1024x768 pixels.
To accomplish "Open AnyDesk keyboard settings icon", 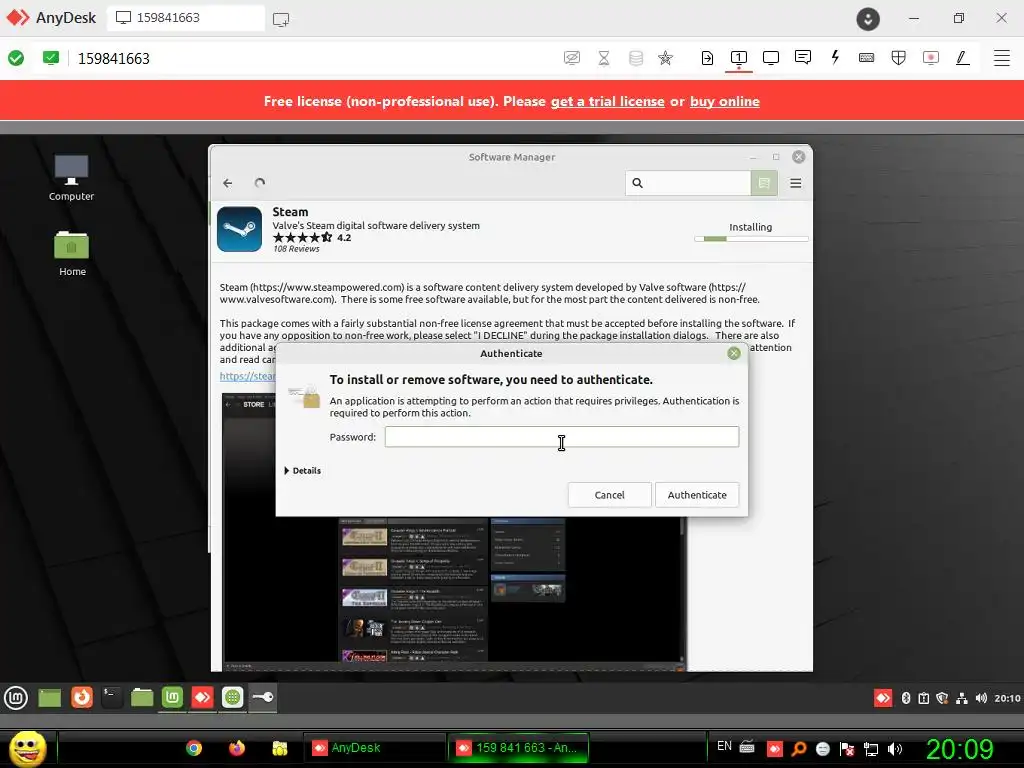I will [867, 58].
